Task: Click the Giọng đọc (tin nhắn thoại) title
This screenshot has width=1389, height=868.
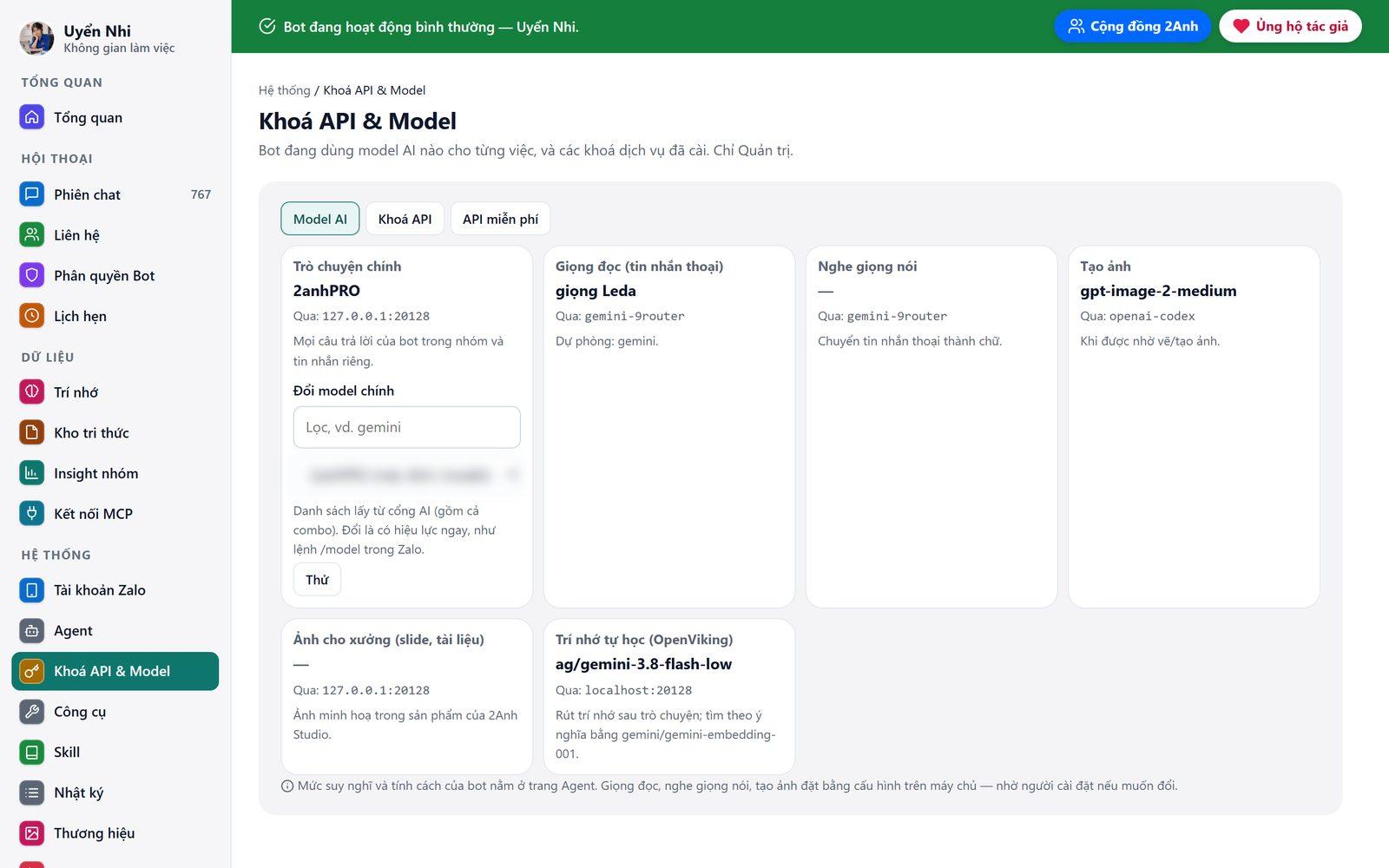Action: point(639,266)
